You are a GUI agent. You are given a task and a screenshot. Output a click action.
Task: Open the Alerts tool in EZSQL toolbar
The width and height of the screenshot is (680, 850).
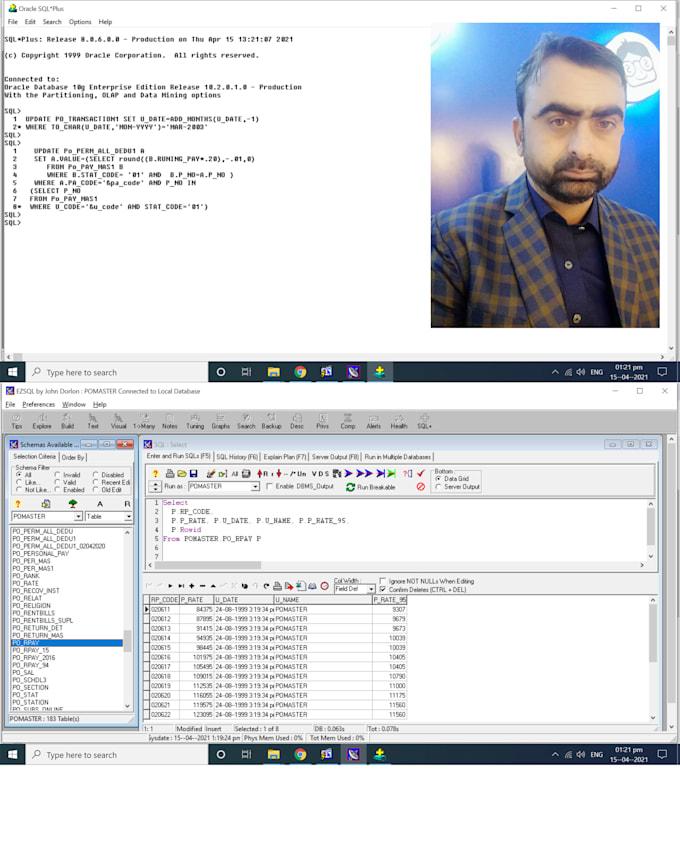(373, 421)
